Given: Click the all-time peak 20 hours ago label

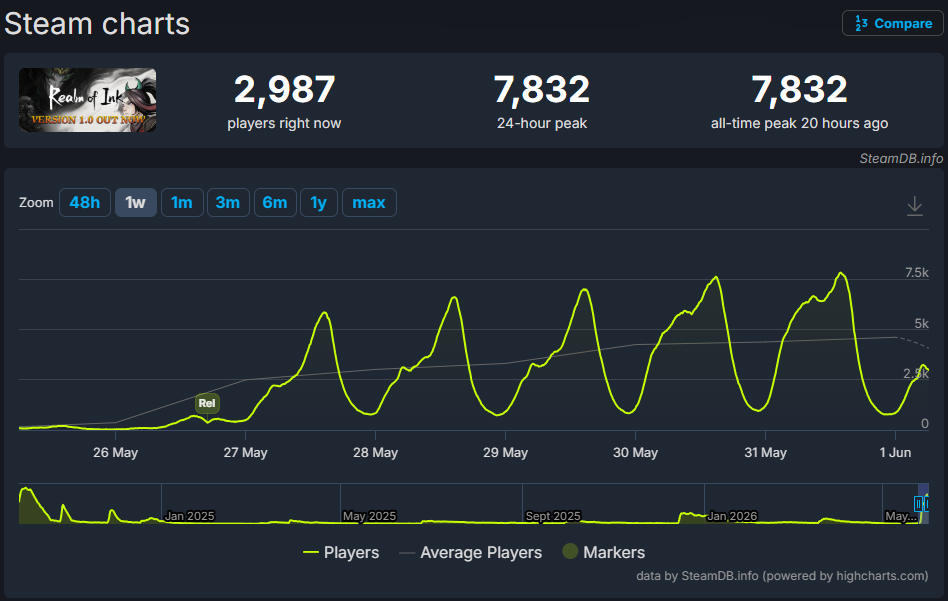Looking at the screenshot, I should pyautogui.click(x=799, y=123).
